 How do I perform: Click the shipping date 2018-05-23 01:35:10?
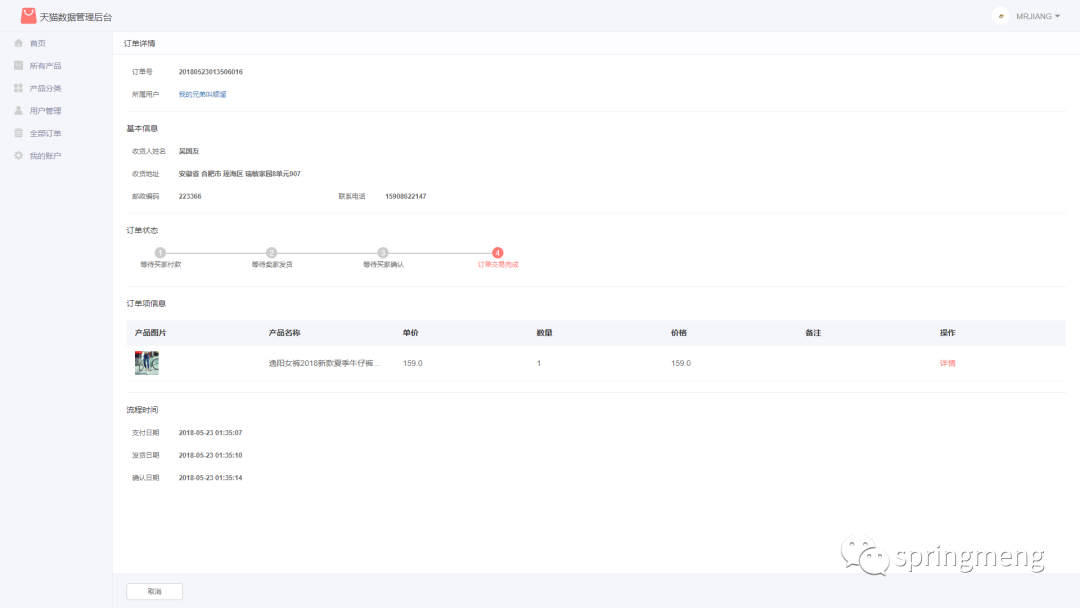[x=211, y=455]
